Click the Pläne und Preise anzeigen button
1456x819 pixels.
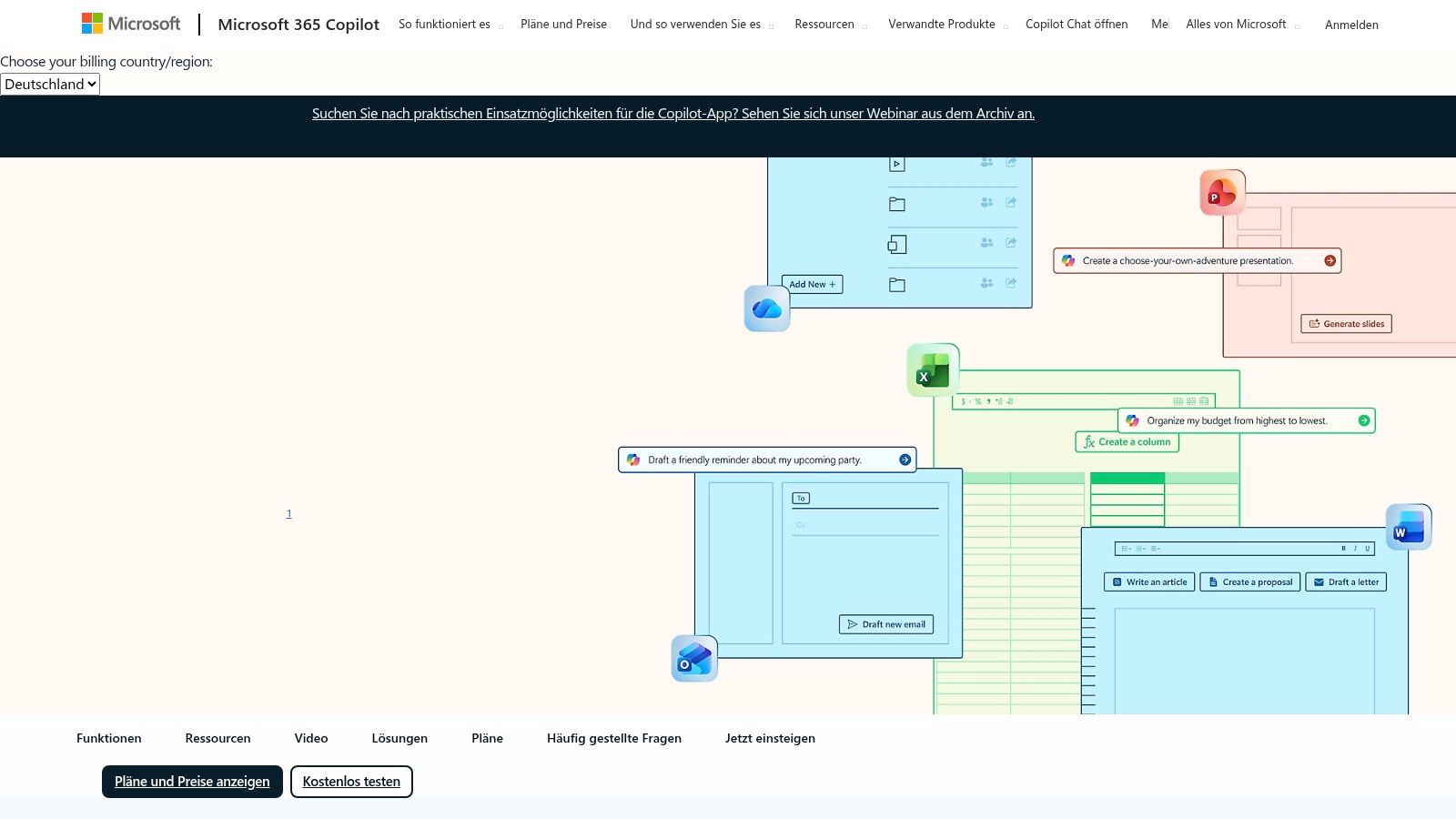[191, 781]
